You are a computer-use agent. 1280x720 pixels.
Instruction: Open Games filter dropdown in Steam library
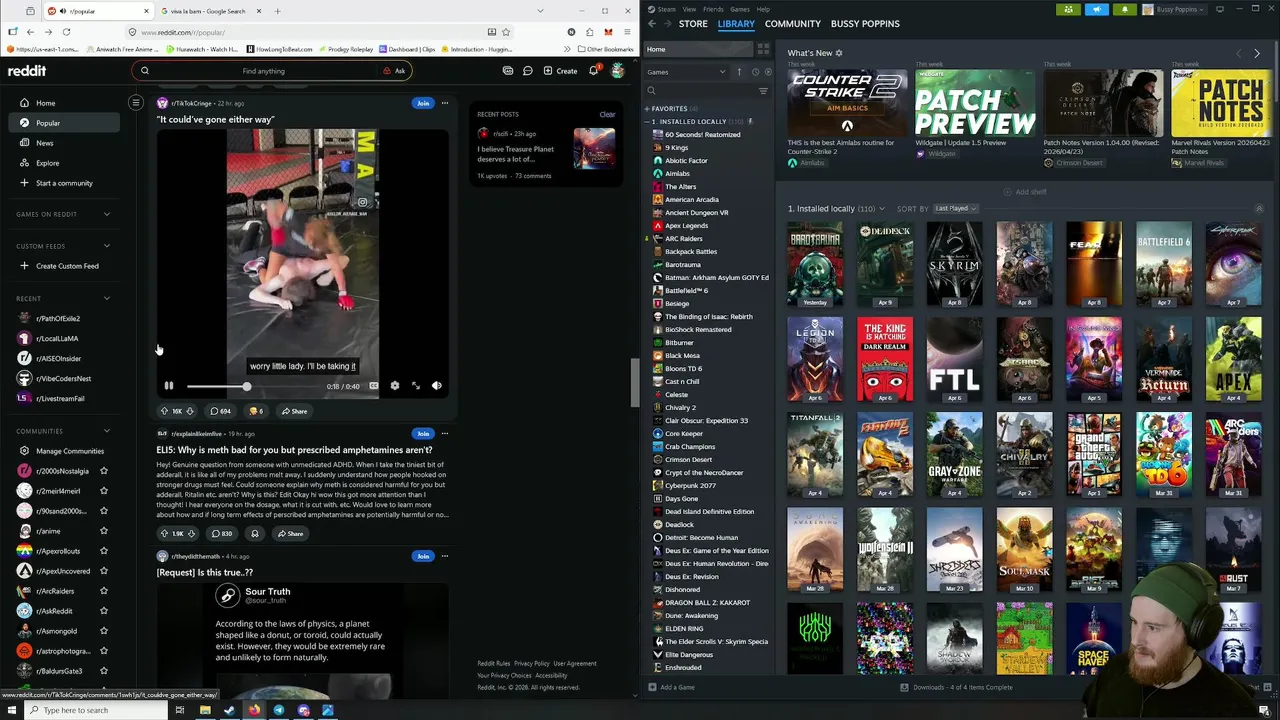[x=687, y=72]
